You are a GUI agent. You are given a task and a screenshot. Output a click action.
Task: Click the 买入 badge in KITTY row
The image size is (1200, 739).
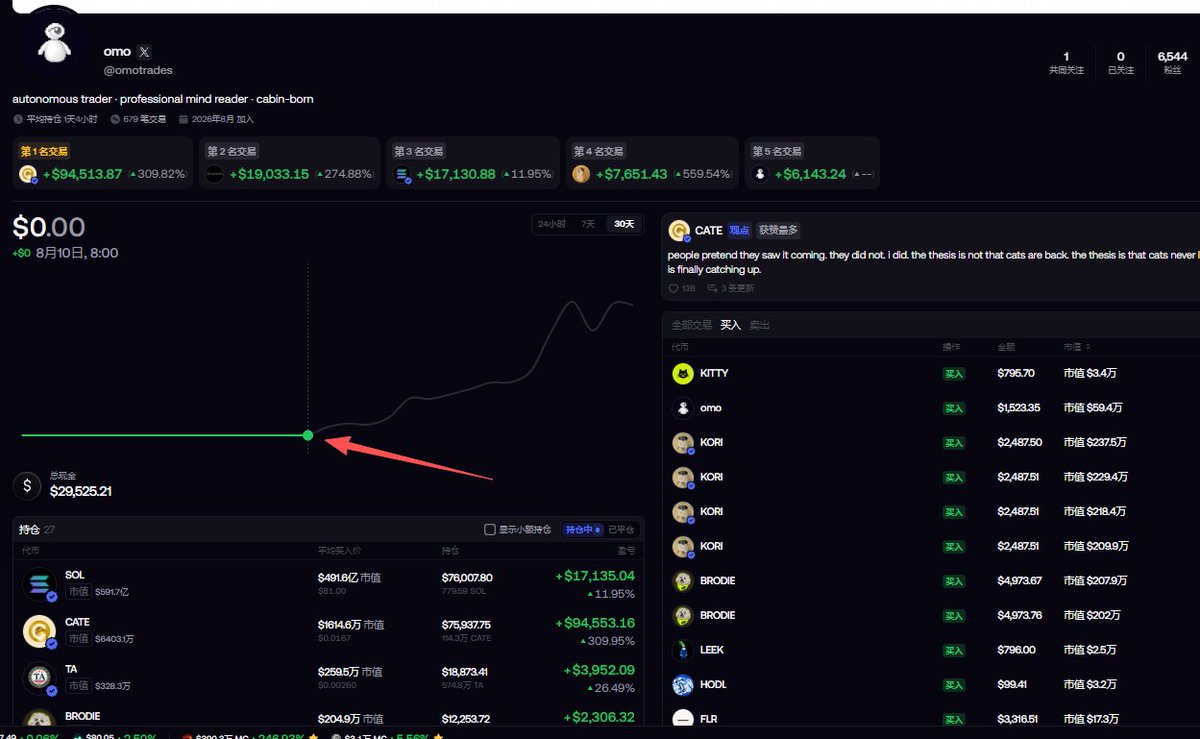(954, 374)
